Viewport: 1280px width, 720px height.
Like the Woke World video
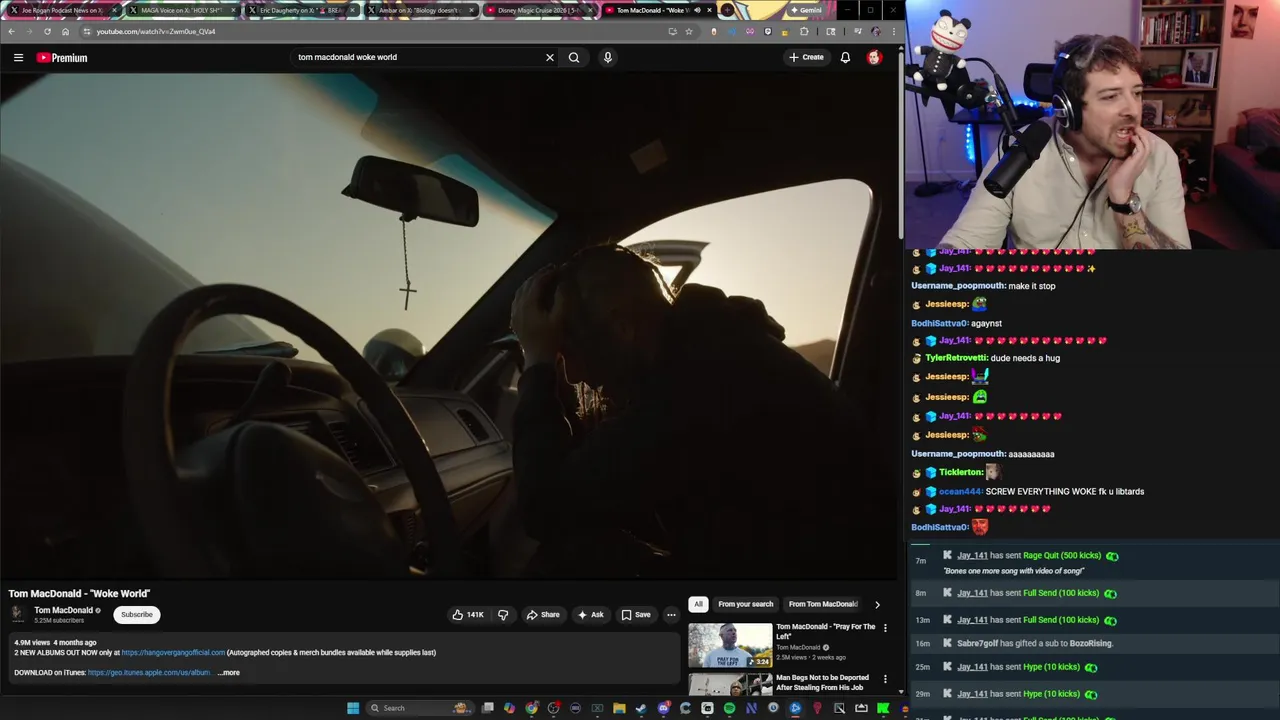point(468,614)
